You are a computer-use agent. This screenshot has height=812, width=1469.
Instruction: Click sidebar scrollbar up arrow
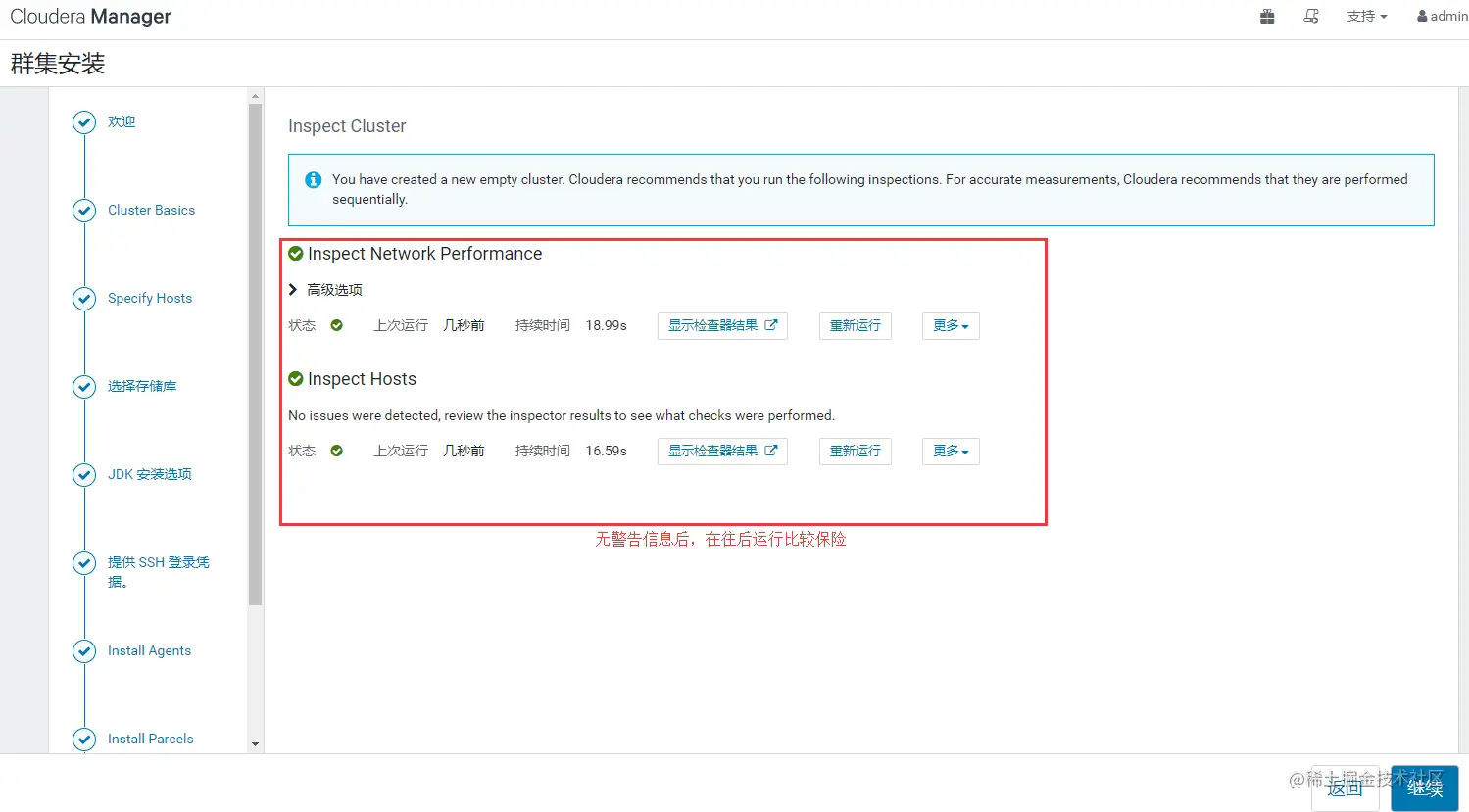[x=256, y=96]
